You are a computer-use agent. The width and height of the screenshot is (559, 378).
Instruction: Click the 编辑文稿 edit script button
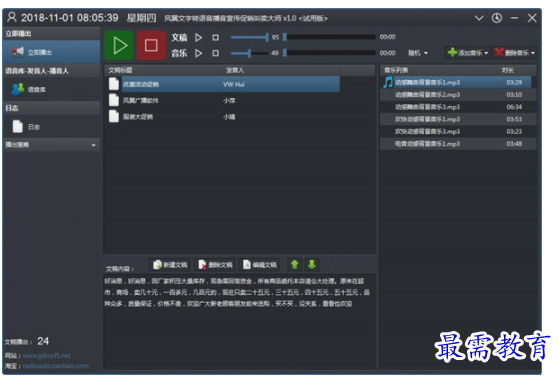pos(260,265)
